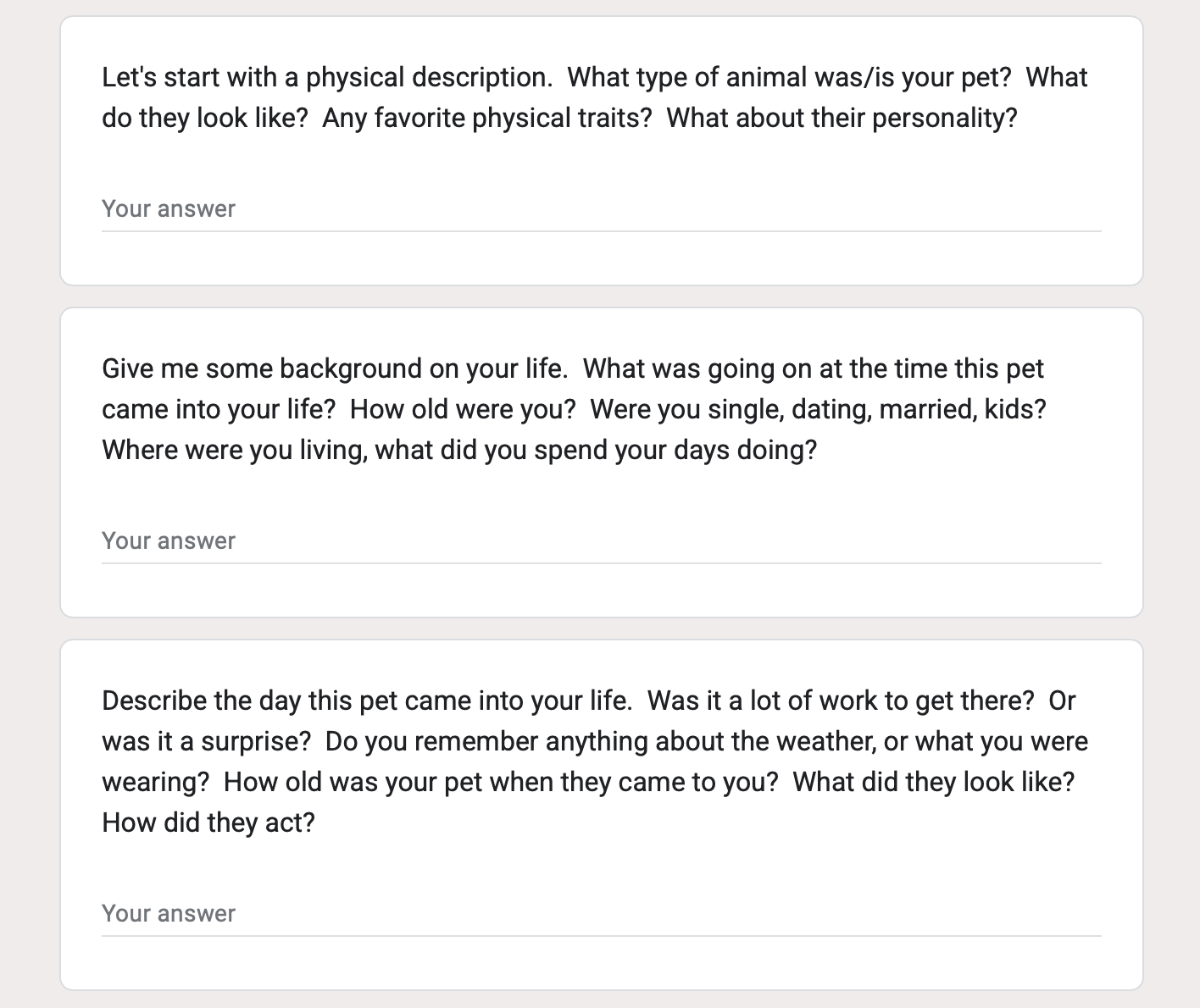
Task: Click the 'Let's start with a physical description' question text
Action: pyautogui.click(x=327, y=78)
